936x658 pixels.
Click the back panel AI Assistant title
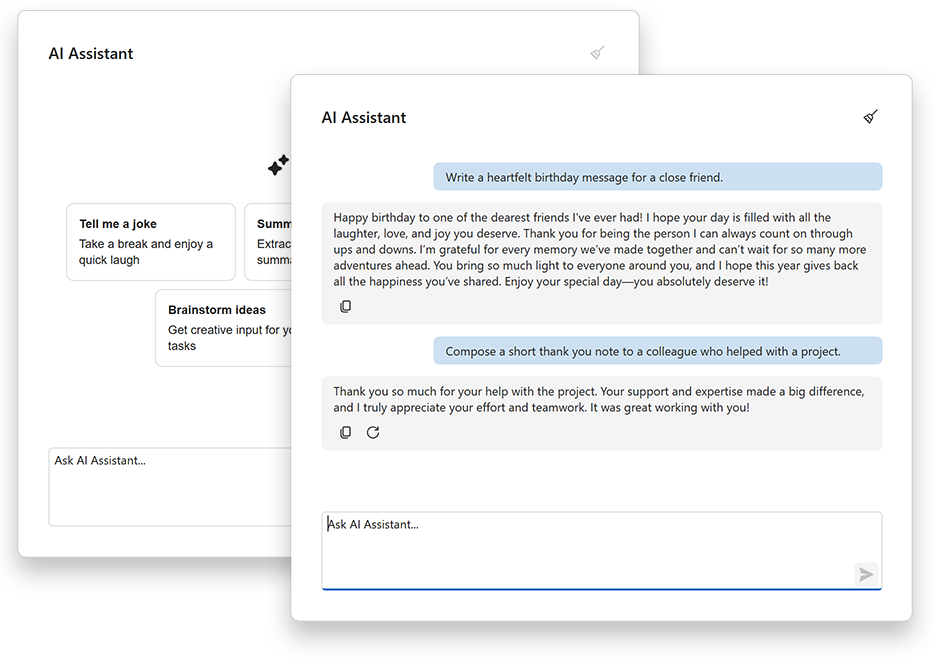91,54
